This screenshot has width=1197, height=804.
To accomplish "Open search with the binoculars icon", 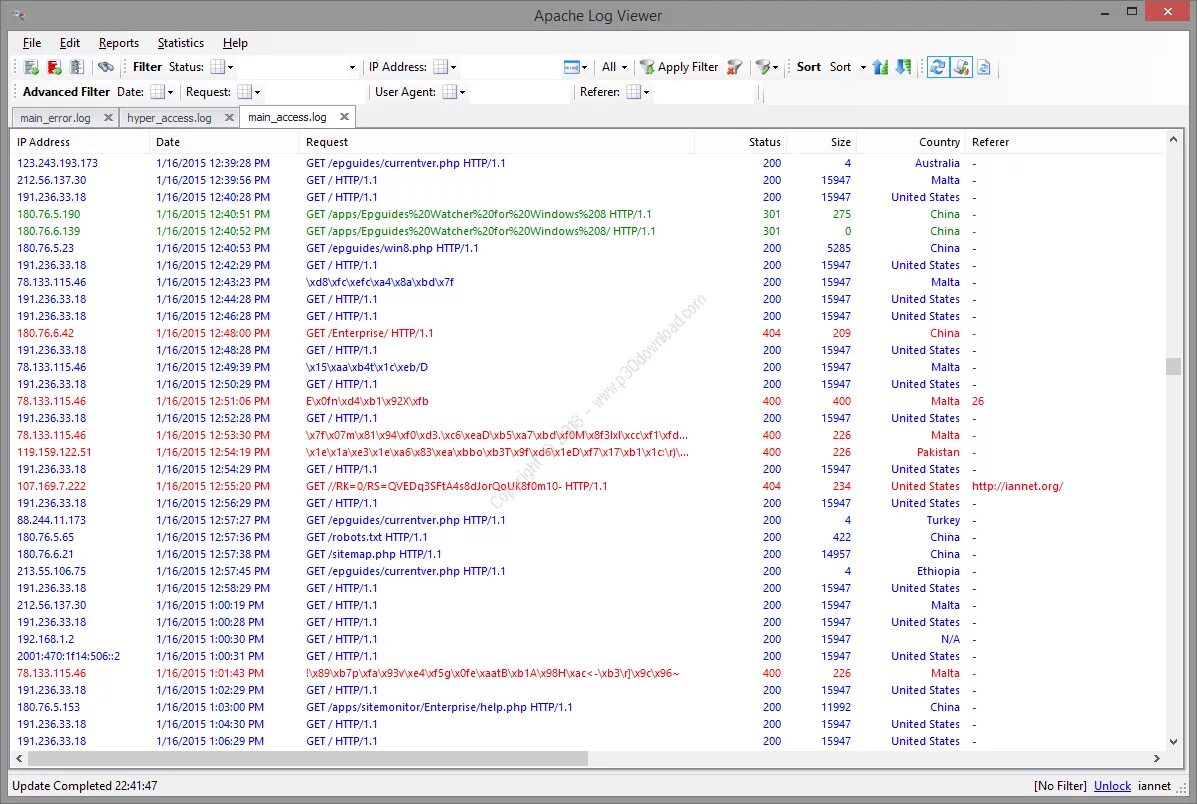I will tap(106, 67).
